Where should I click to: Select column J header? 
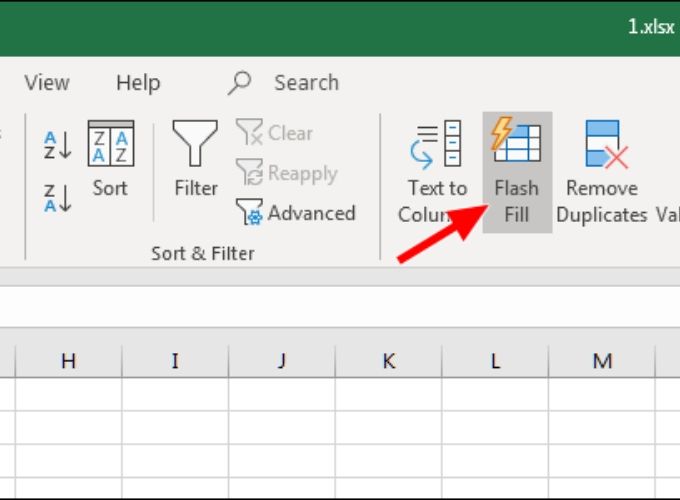pos(282,361)
